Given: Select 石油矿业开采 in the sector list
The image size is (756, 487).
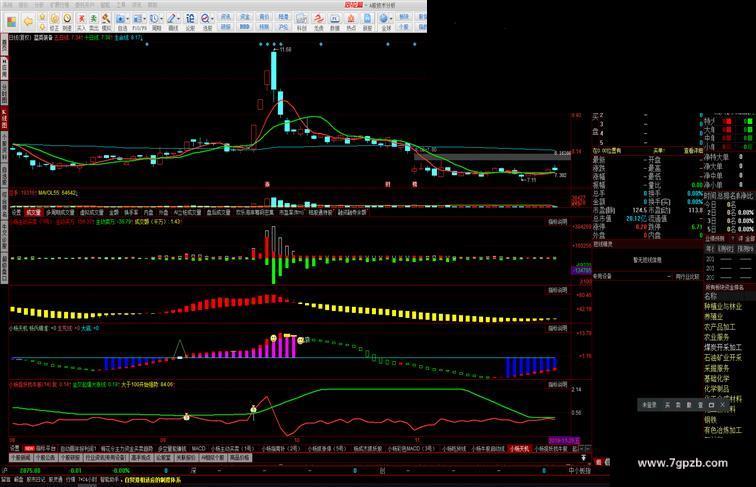Looking at the screenshot, I should (x=723, y=358).
